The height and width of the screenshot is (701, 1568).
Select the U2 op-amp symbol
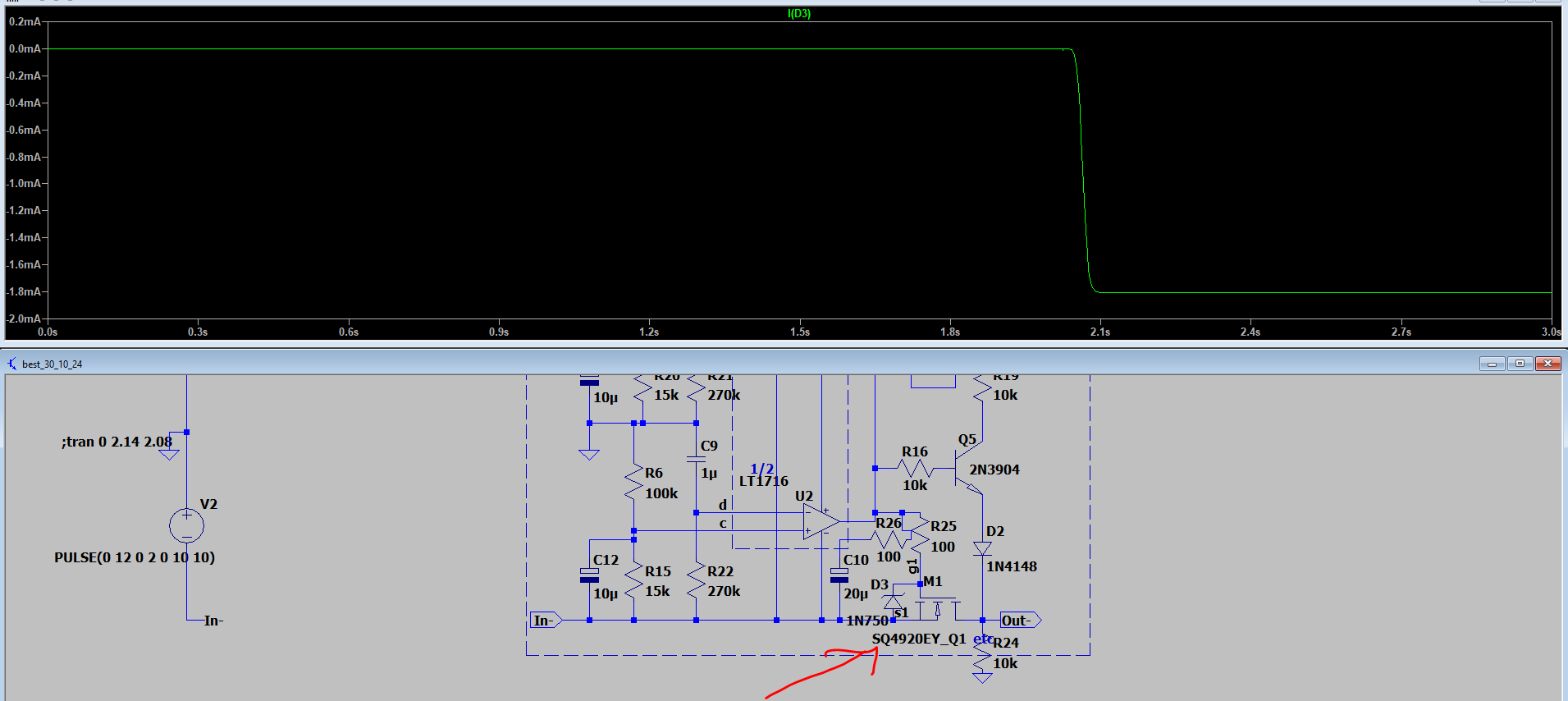tap(821, 521)
